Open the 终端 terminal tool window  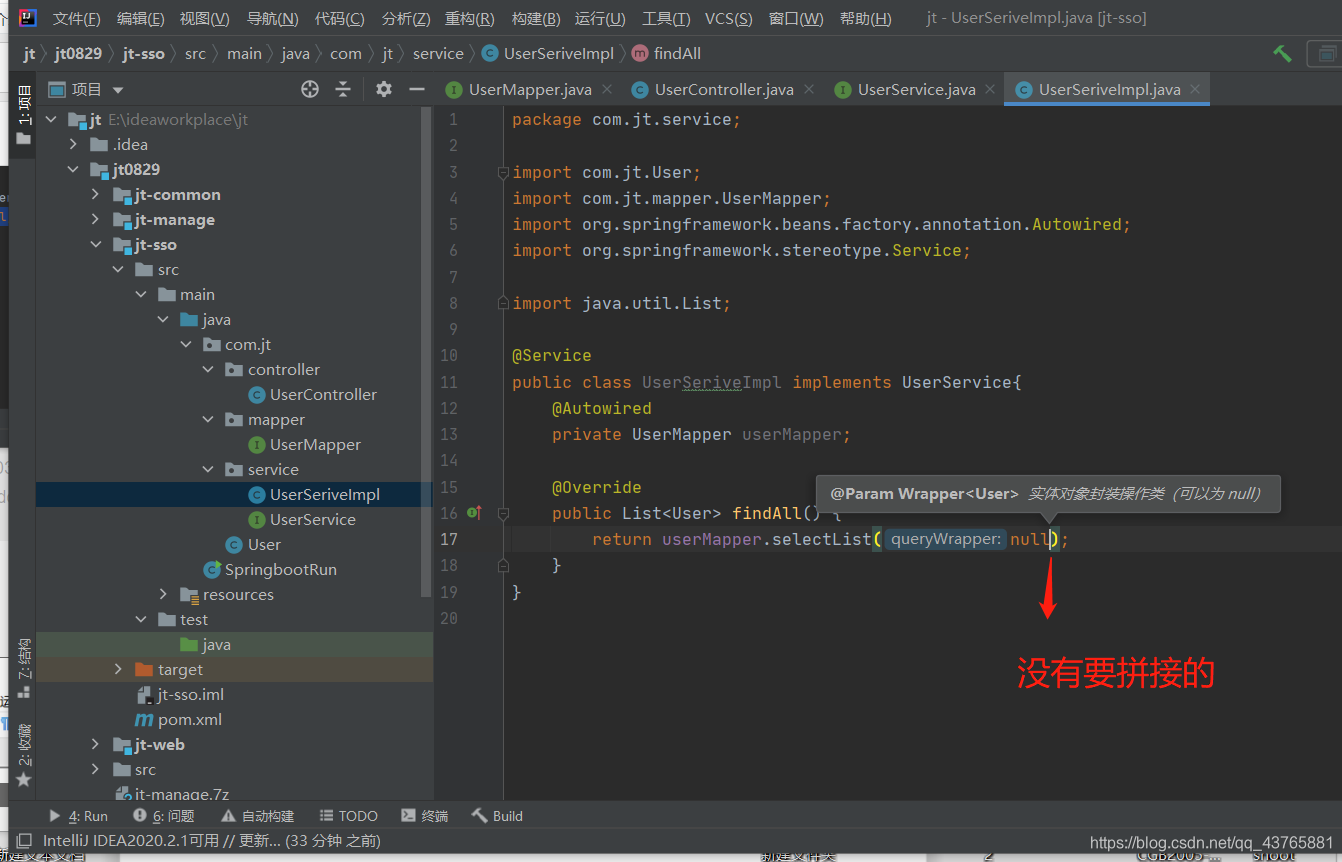424,816
